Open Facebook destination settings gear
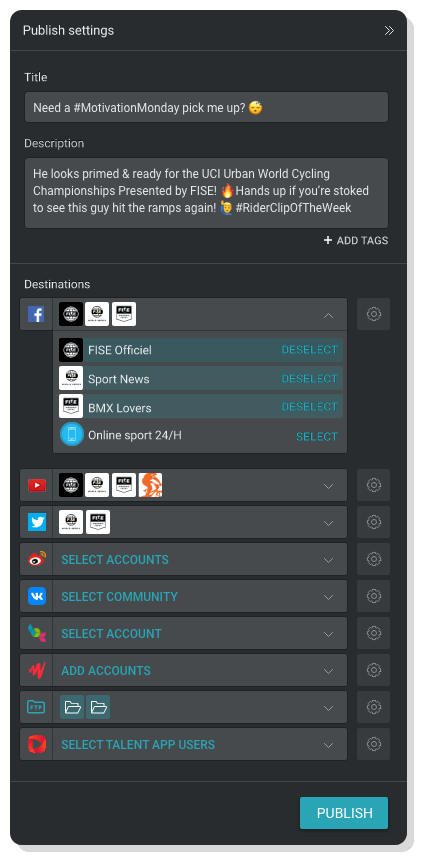The image size is (423, 863). click(x=373, y=314)
